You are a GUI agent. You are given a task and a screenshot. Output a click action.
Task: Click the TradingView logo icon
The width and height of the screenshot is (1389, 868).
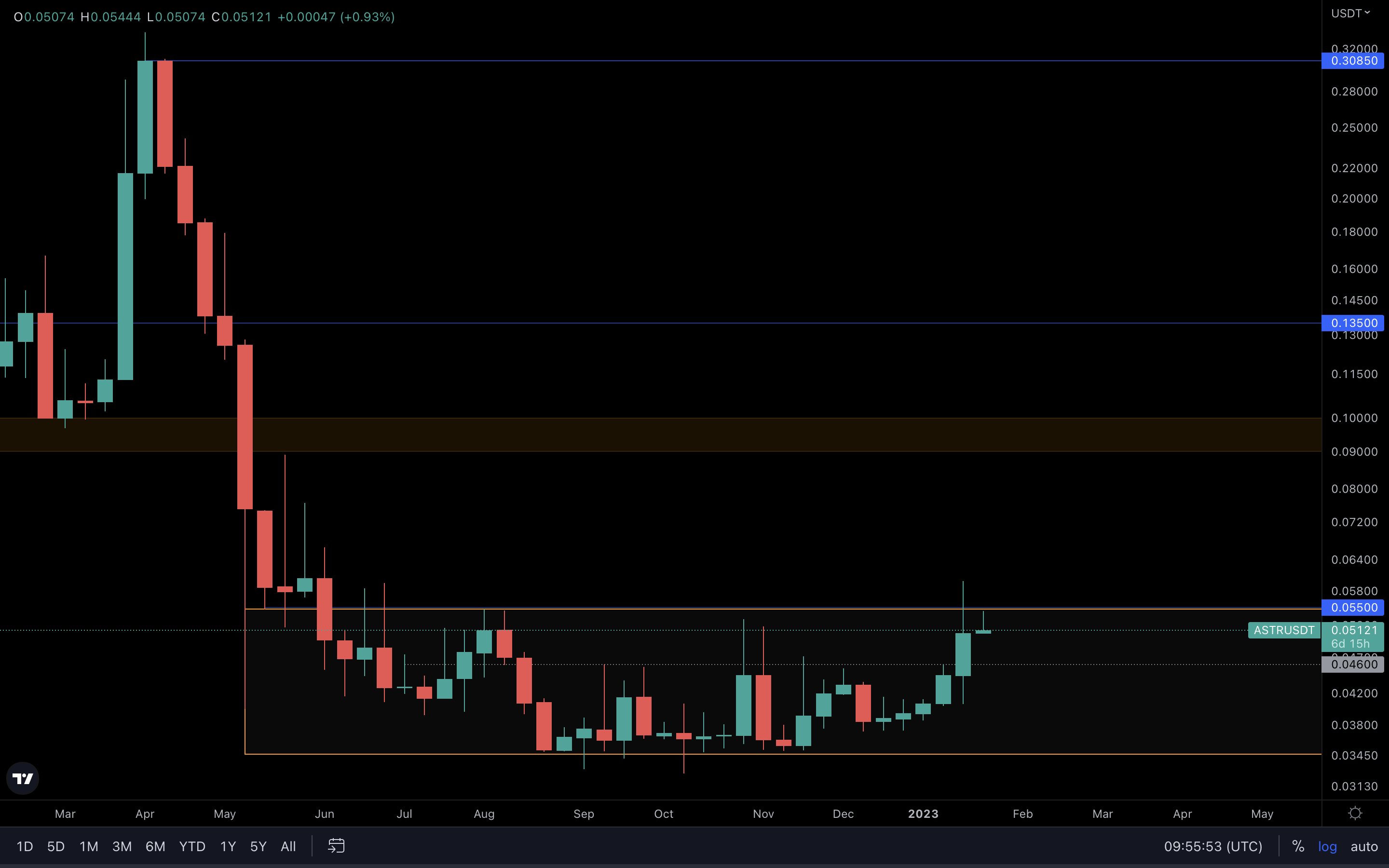[23, 778]
